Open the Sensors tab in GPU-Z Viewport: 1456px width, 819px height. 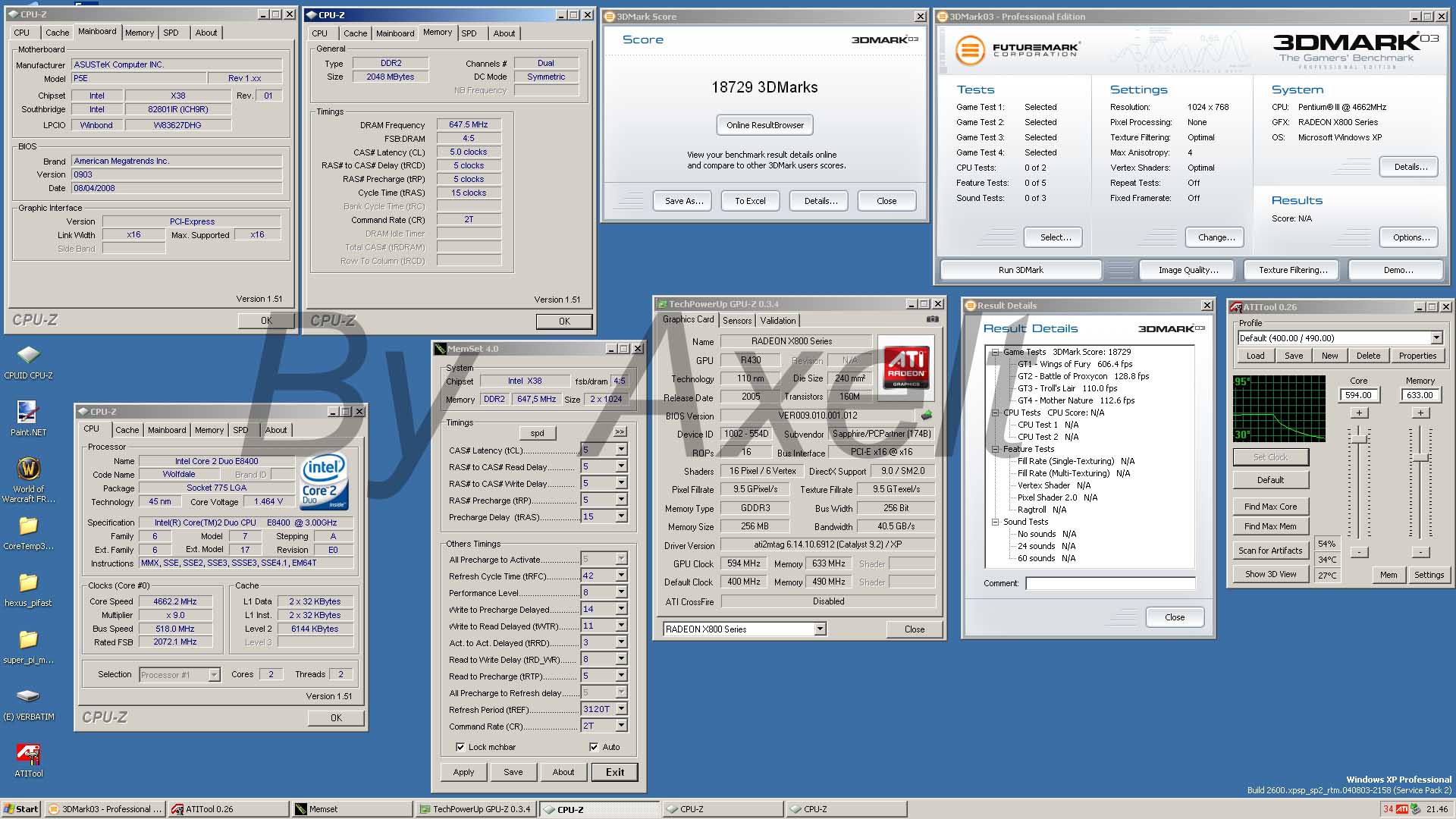(x=736, y=321)
